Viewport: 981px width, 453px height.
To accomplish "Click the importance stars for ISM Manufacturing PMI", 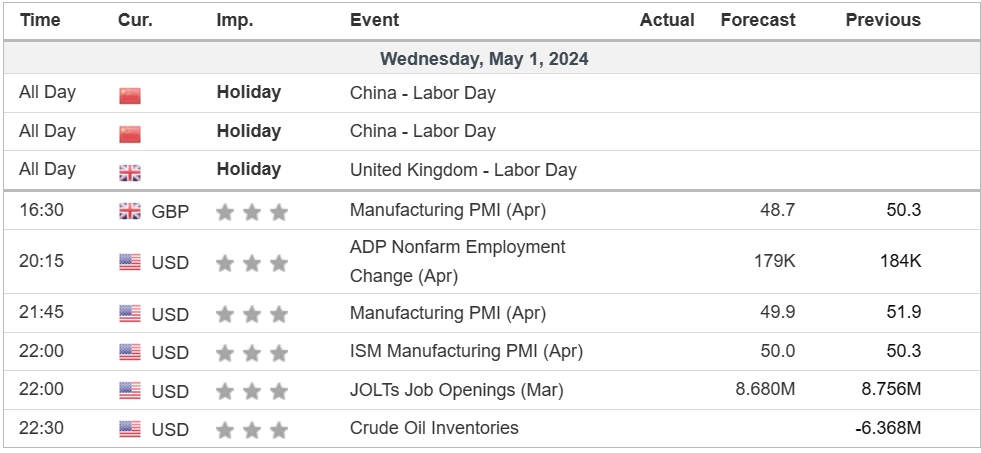I will coord(252,352).
